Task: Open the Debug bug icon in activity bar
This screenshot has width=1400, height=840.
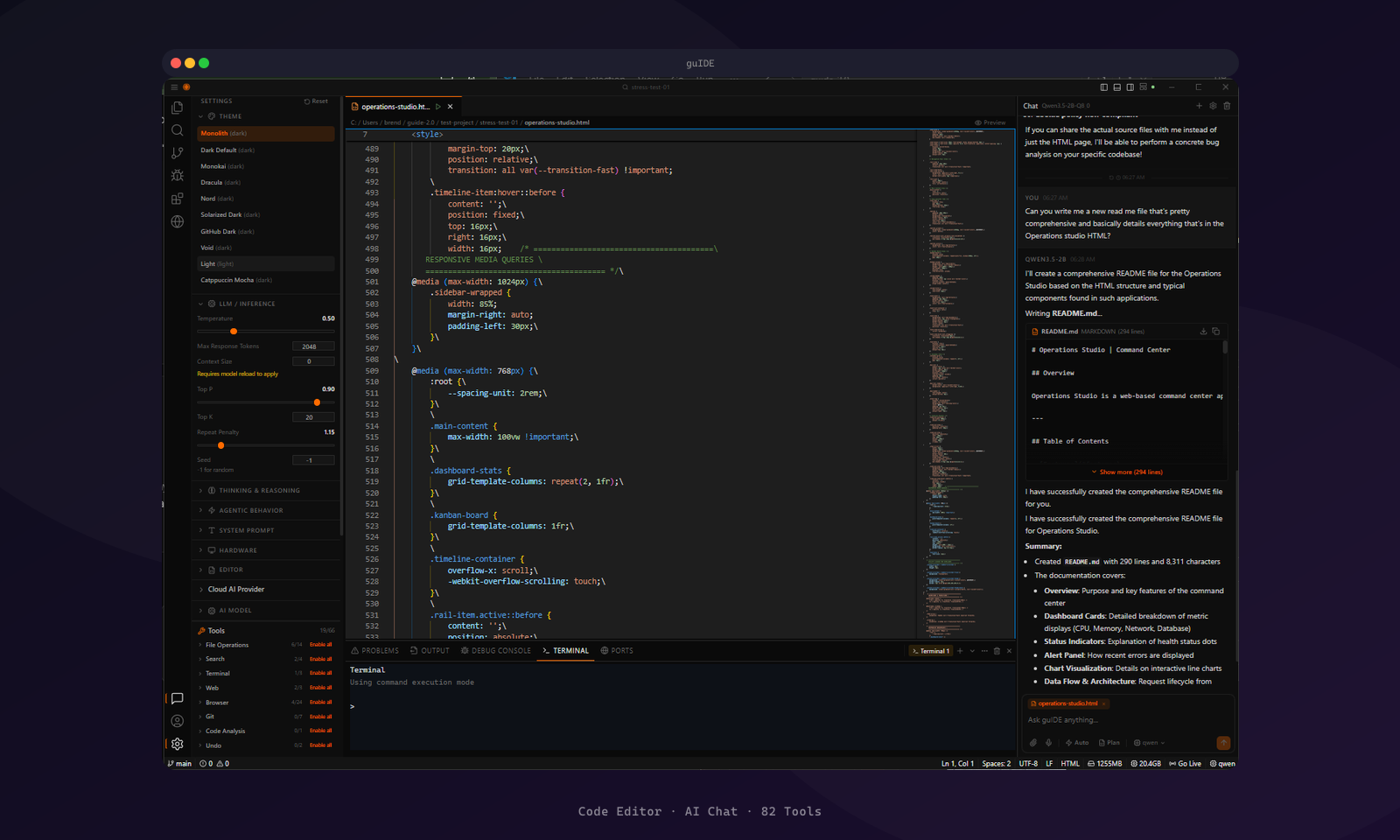Action: tap(178, 176)
